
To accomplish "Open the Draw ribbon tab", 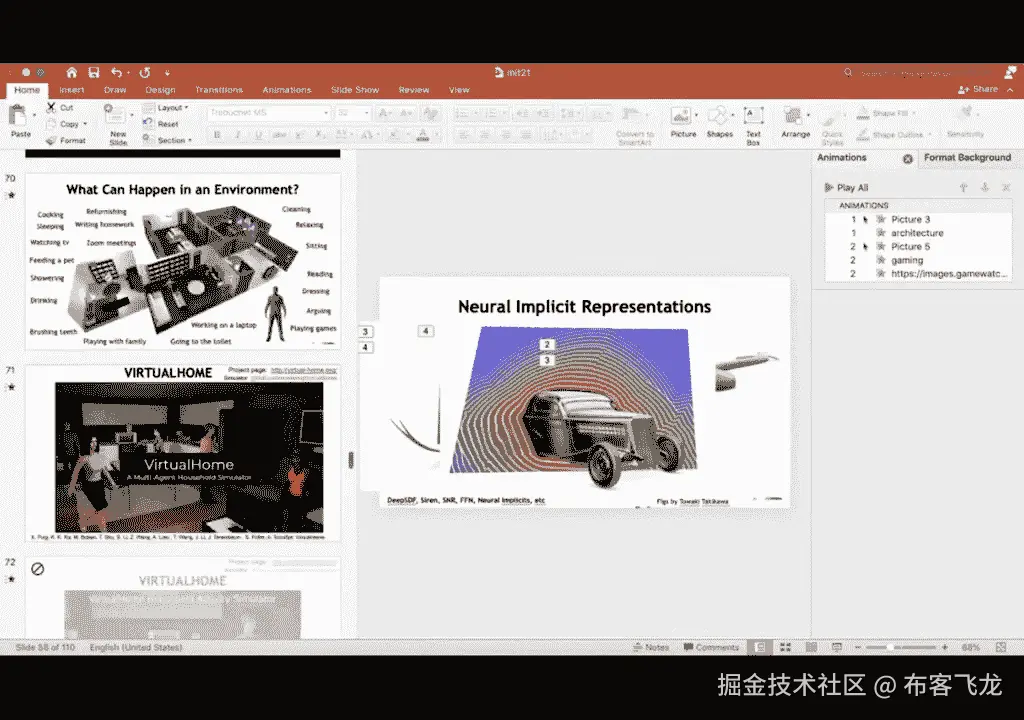I will (115, 90).
